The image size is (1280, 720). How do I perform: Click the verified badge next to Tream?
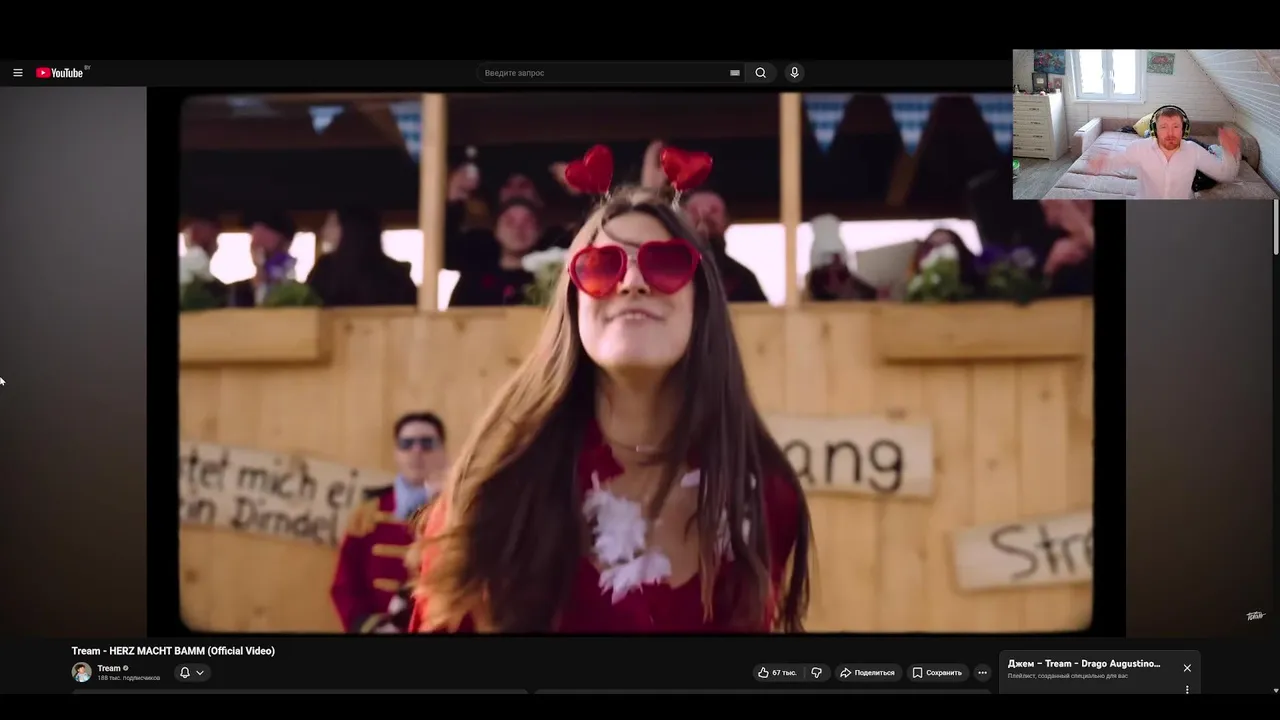[x=126, y=668]
